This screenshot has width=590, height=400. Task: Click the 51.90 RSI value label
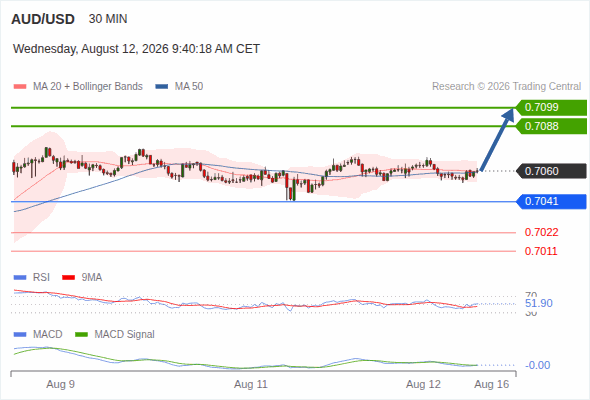click(539, 303)
